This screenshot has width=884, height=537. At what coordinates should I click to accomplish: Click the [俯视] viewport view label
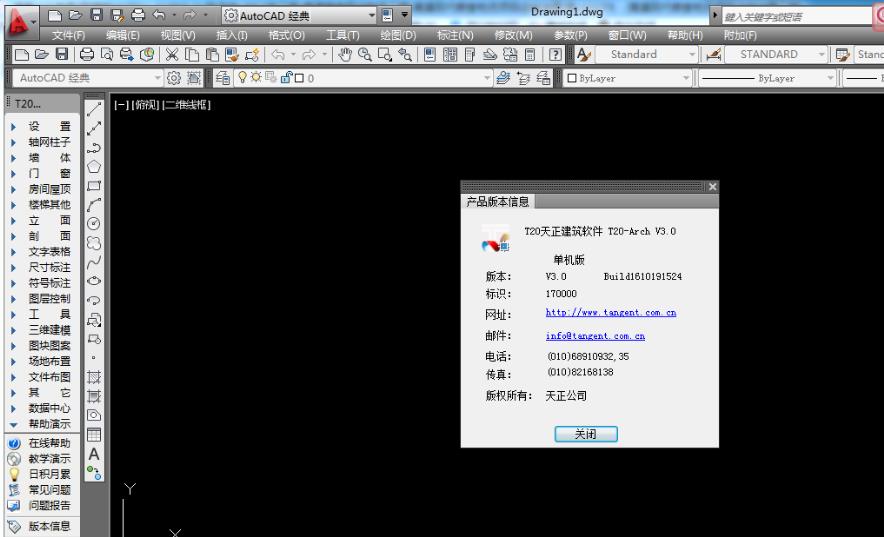(146, 104)
